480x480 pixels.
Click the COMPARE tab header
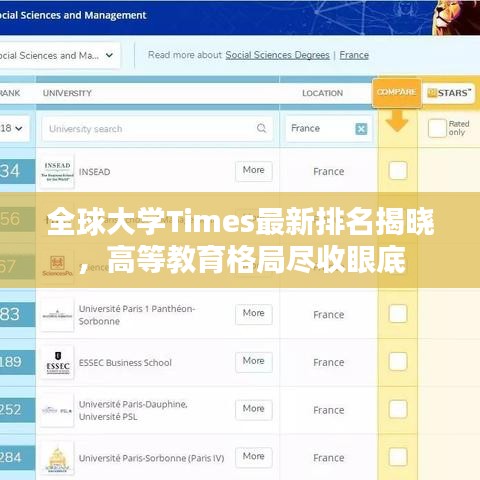[x=396, y=93]
